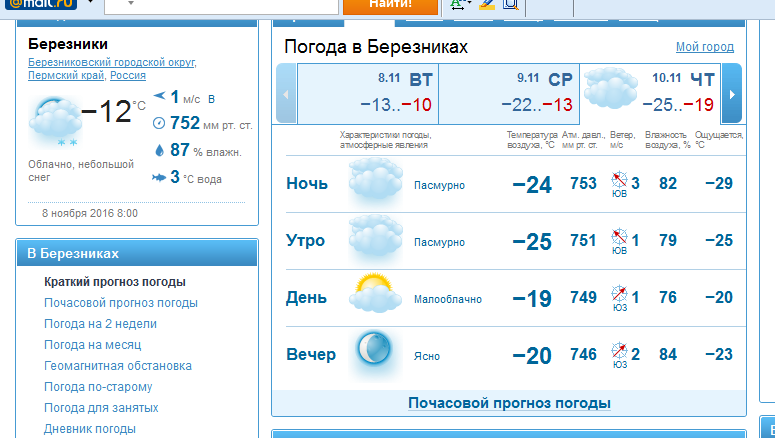Viewport: 775px width, 438px height.
Task: Select the 9.11 СР forecast day tab
Action: coord(510,92)
